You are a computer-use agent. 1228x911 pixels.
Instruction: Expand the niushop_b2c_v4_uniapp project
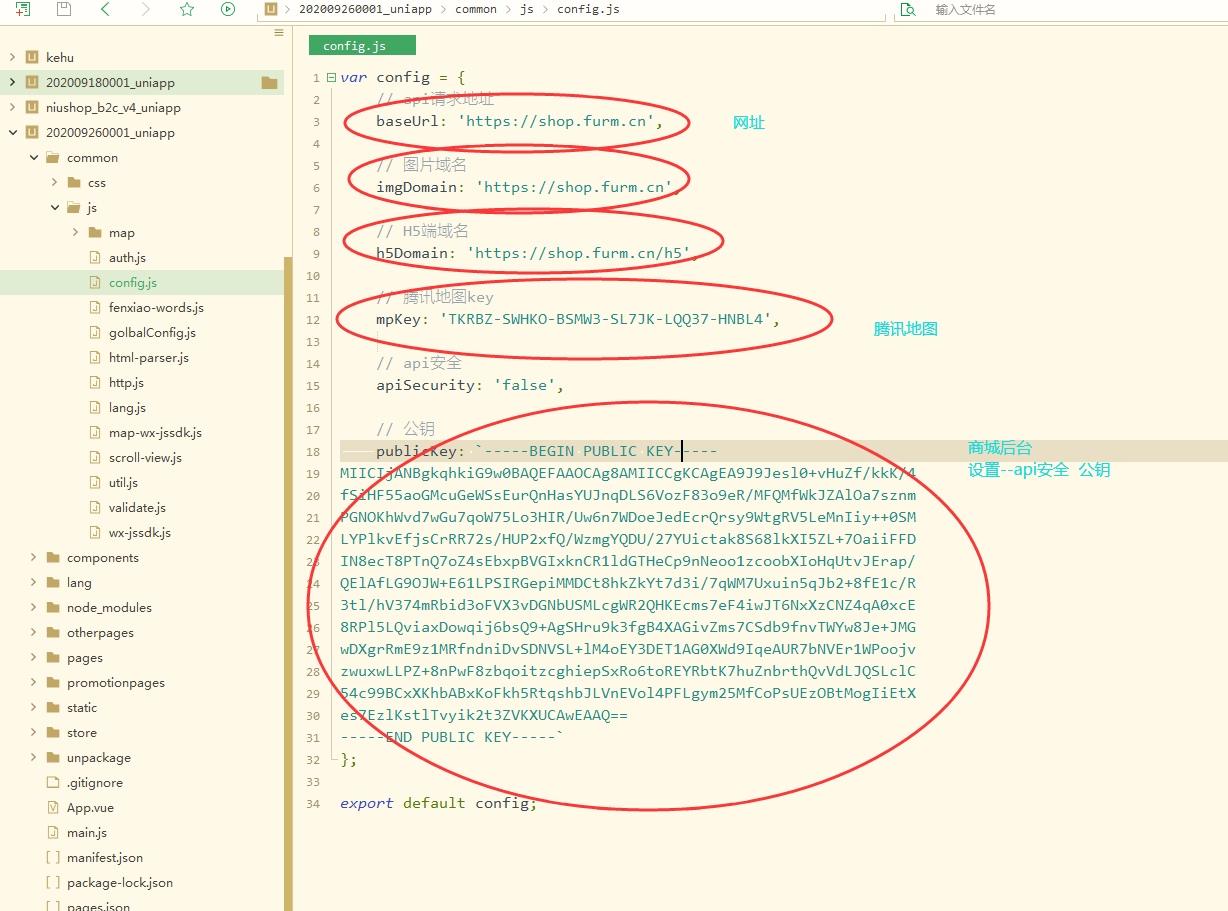click(12, 108)
